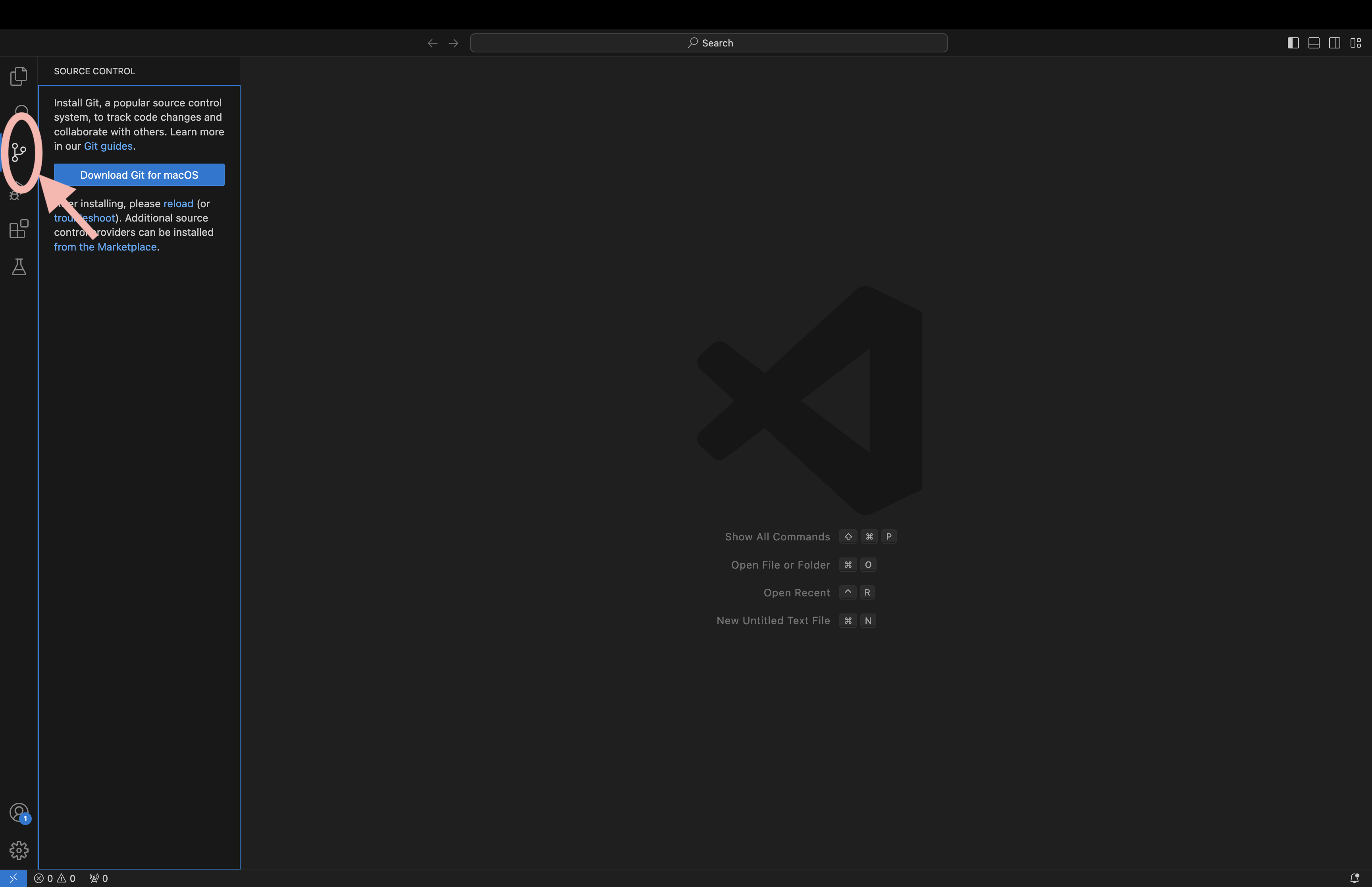The image size is (1372, 887).
Task: Click the Download Git for macOS button
Action: [x=139, y=175]
